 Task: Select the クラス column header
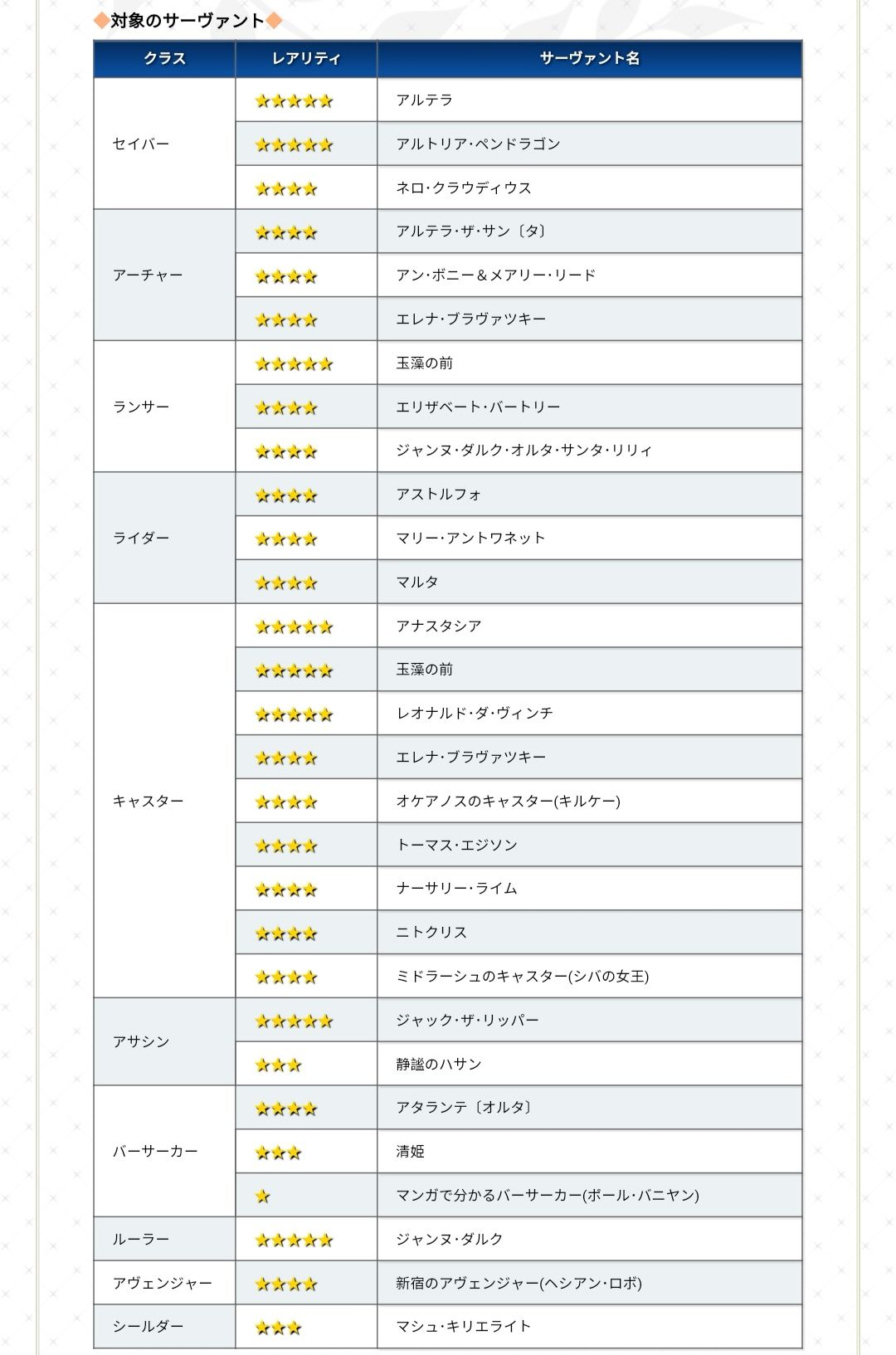click(164, 58)
